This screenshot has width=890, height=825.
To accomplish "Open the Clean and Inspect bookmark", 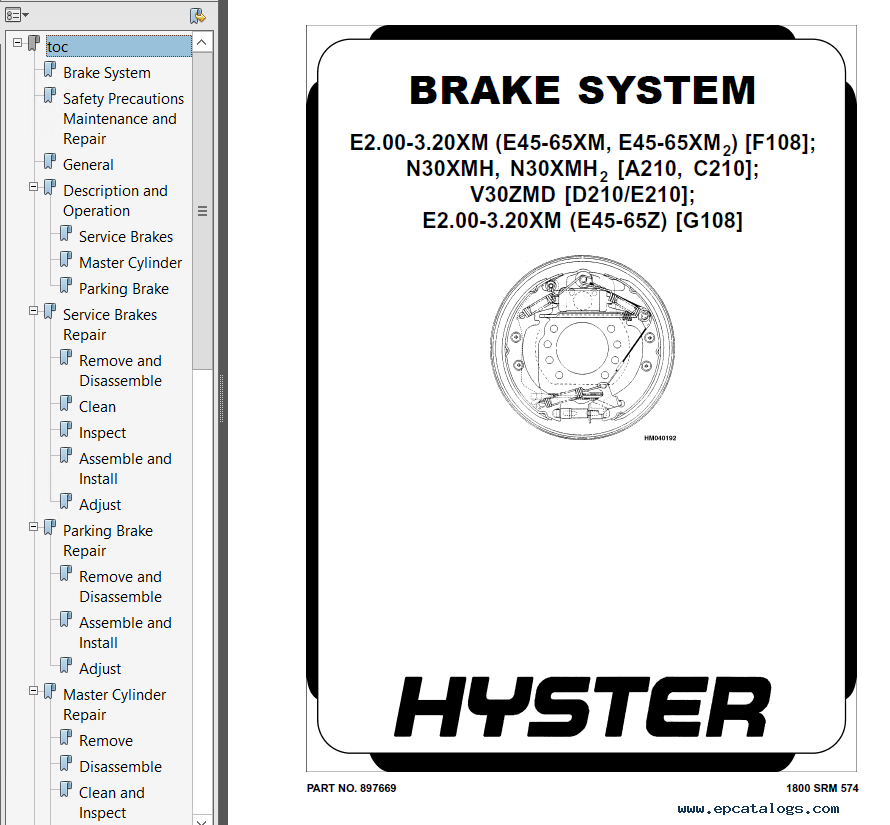I will 112,803.
